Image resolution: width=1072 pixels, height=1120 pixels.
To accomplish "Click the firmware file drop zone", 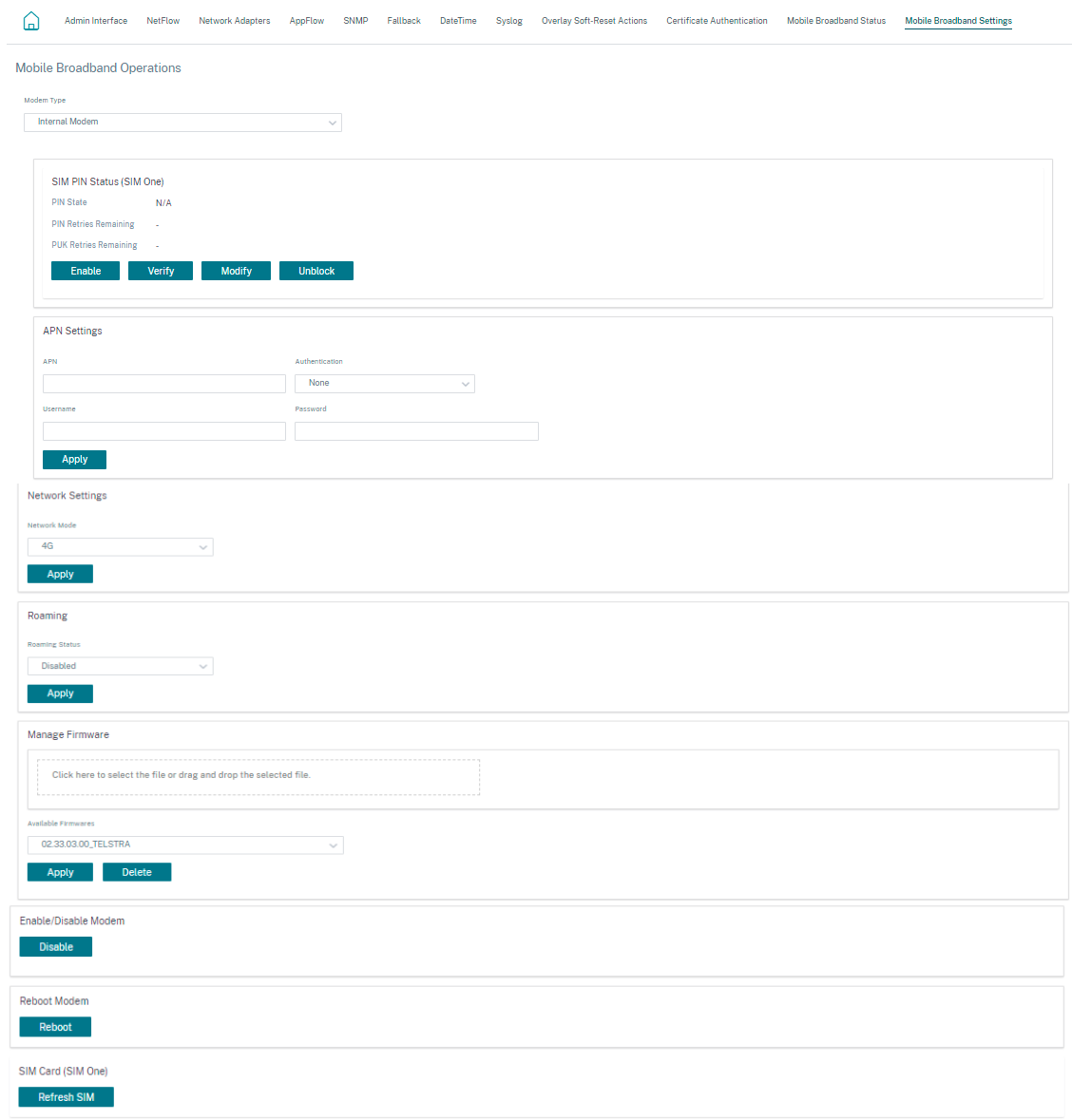I will point(258,777).
